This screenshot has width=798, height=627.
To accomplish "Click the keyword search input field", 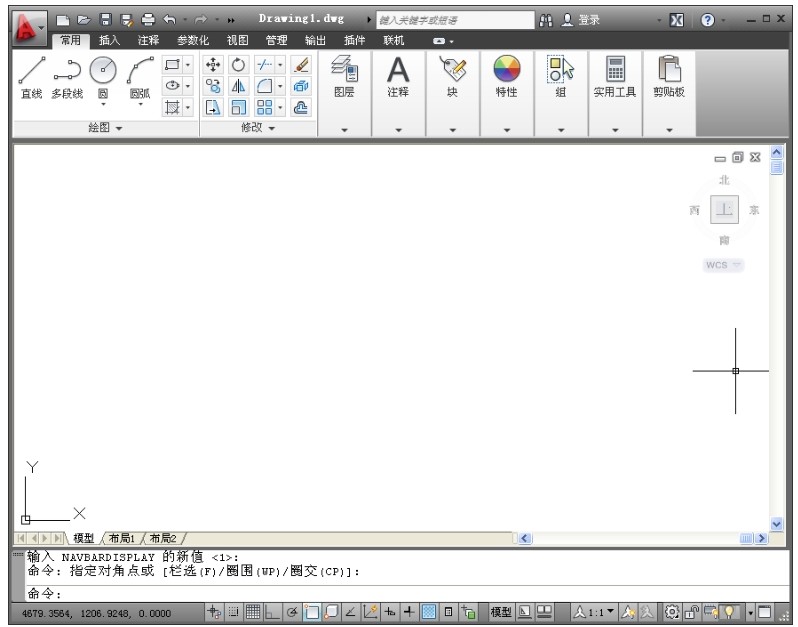I will click(454, 20).
